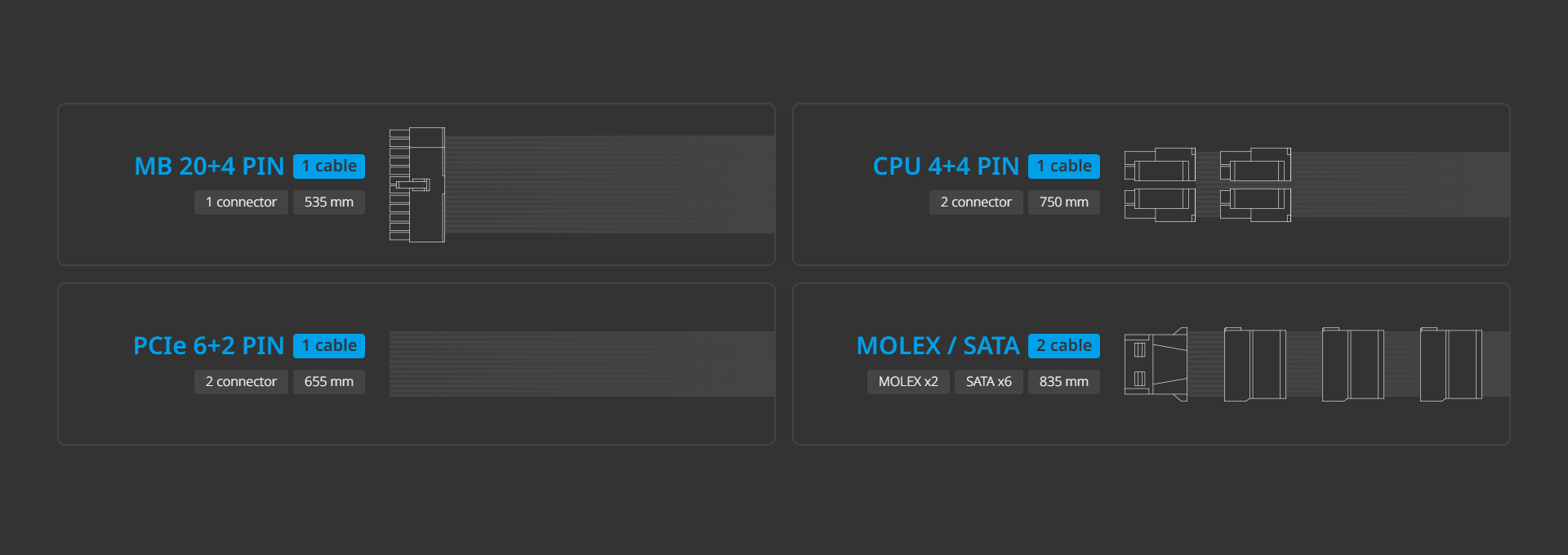Click the "835 mm" length tag
1568x555 pixels.
point(1063,382)
